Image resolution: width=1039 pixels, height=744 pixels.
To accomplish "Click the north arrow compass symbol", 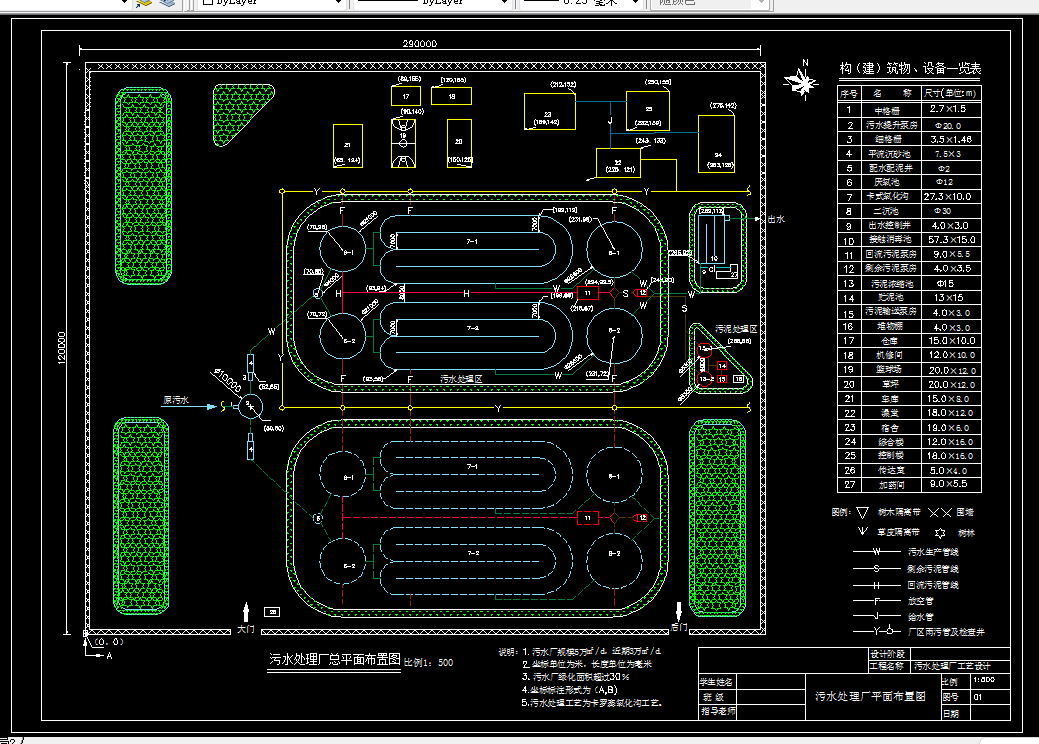I will (x=800, y=81).
